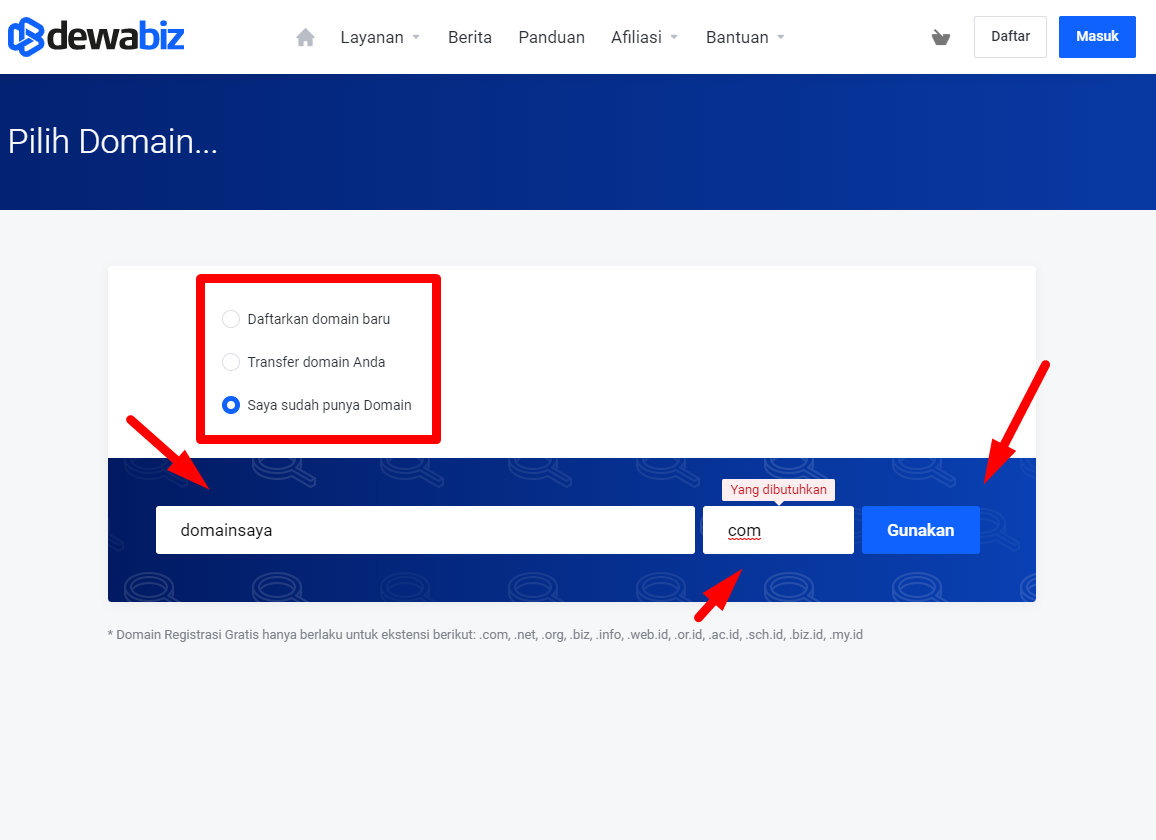Click the 'Pilih Domain...' heading
Image resolution: width=1156 pixels, height=840 pixels.
pyautogui.click(x=113, y=141)
